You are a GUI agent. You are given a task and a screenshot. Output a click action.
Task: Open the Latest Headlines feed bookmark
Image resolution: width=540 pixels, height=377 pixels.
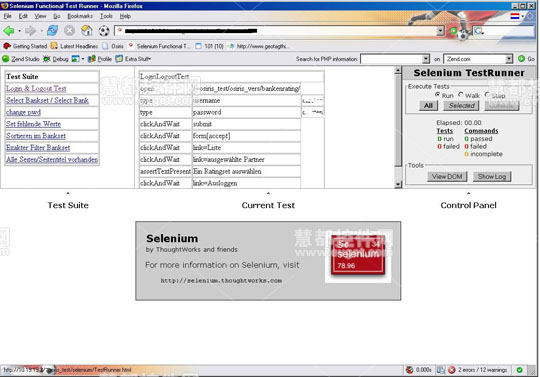tap(74, 46)
